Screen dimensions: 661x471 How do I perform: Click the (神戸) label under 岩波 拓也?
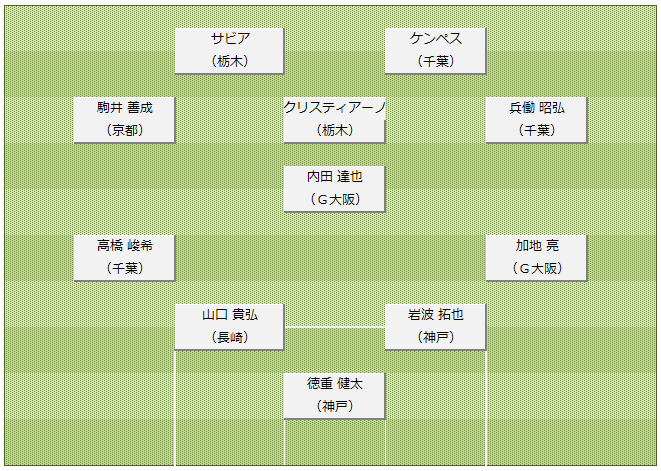(436, 337)
